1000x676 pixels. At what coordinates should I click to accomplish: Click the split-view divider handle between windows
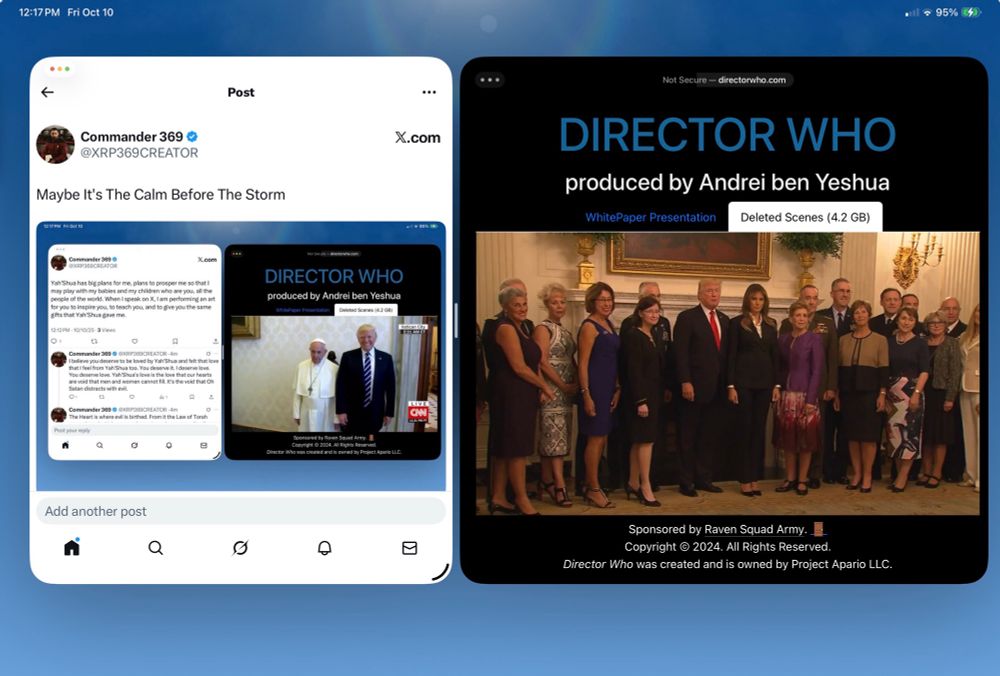[456, 321]
